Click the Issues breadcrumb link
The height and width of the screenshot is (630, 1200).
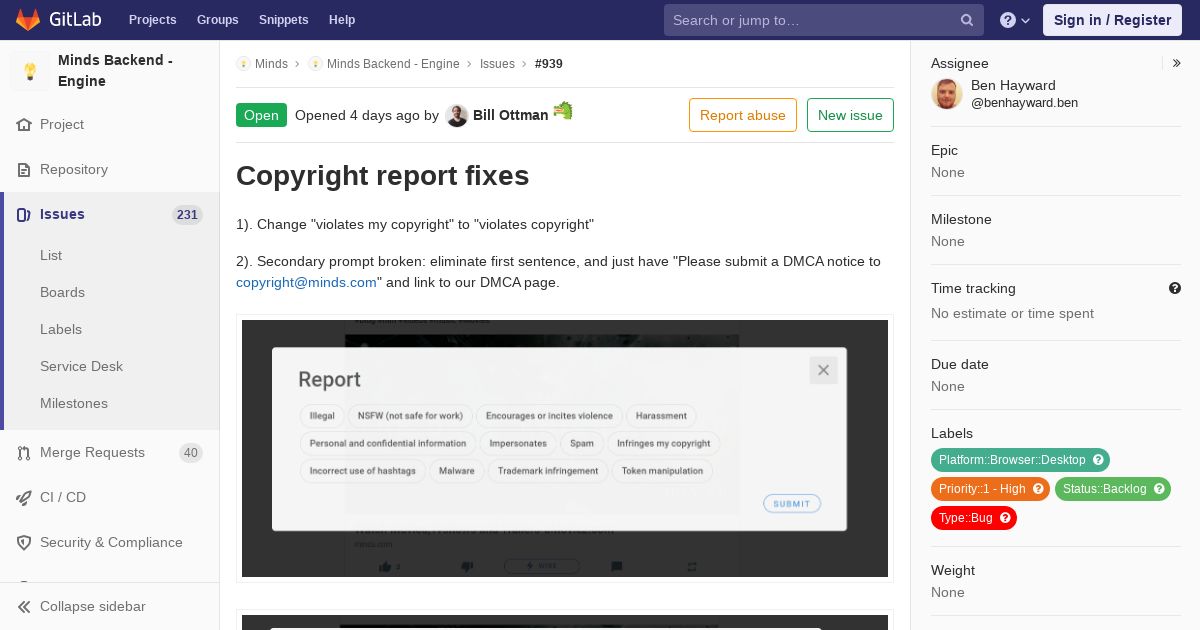pos(497,64)
